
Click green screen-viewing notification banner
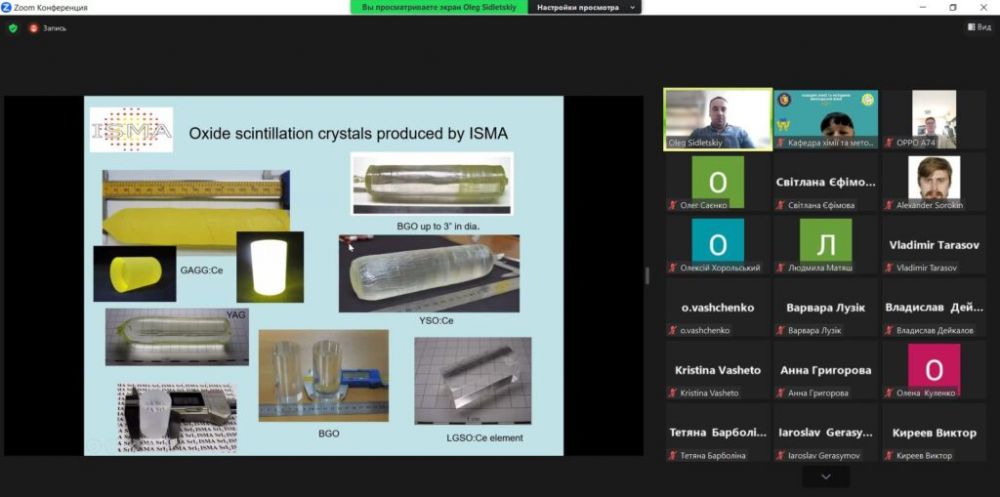point(438,7)
